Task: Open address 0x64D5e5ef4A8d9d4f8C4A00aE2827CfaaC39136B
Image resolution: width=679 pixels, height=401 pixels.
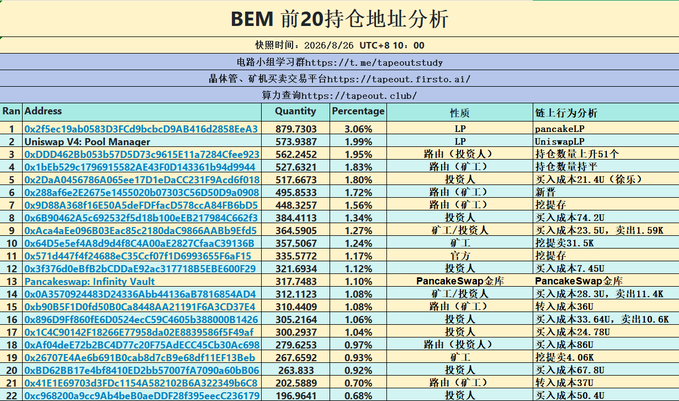Action: click(x=139, y=243)
